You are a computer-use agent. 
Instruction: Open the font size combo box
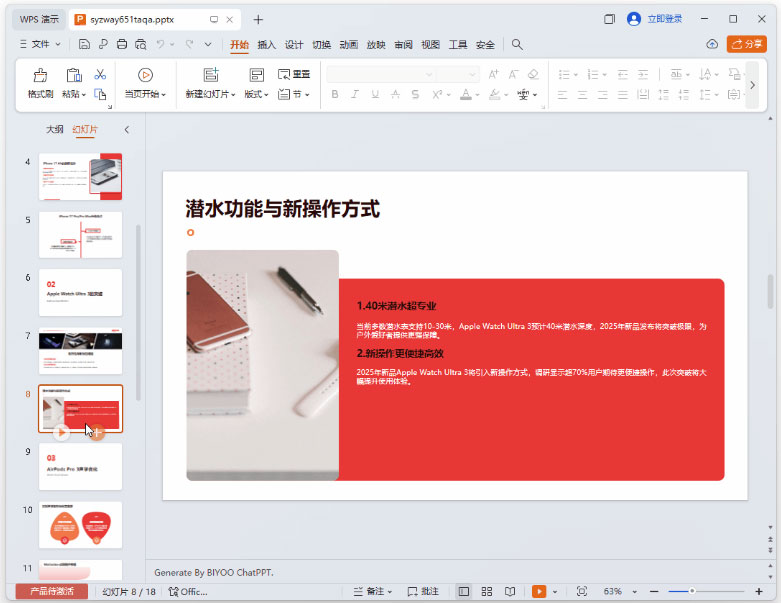point(457,75)
